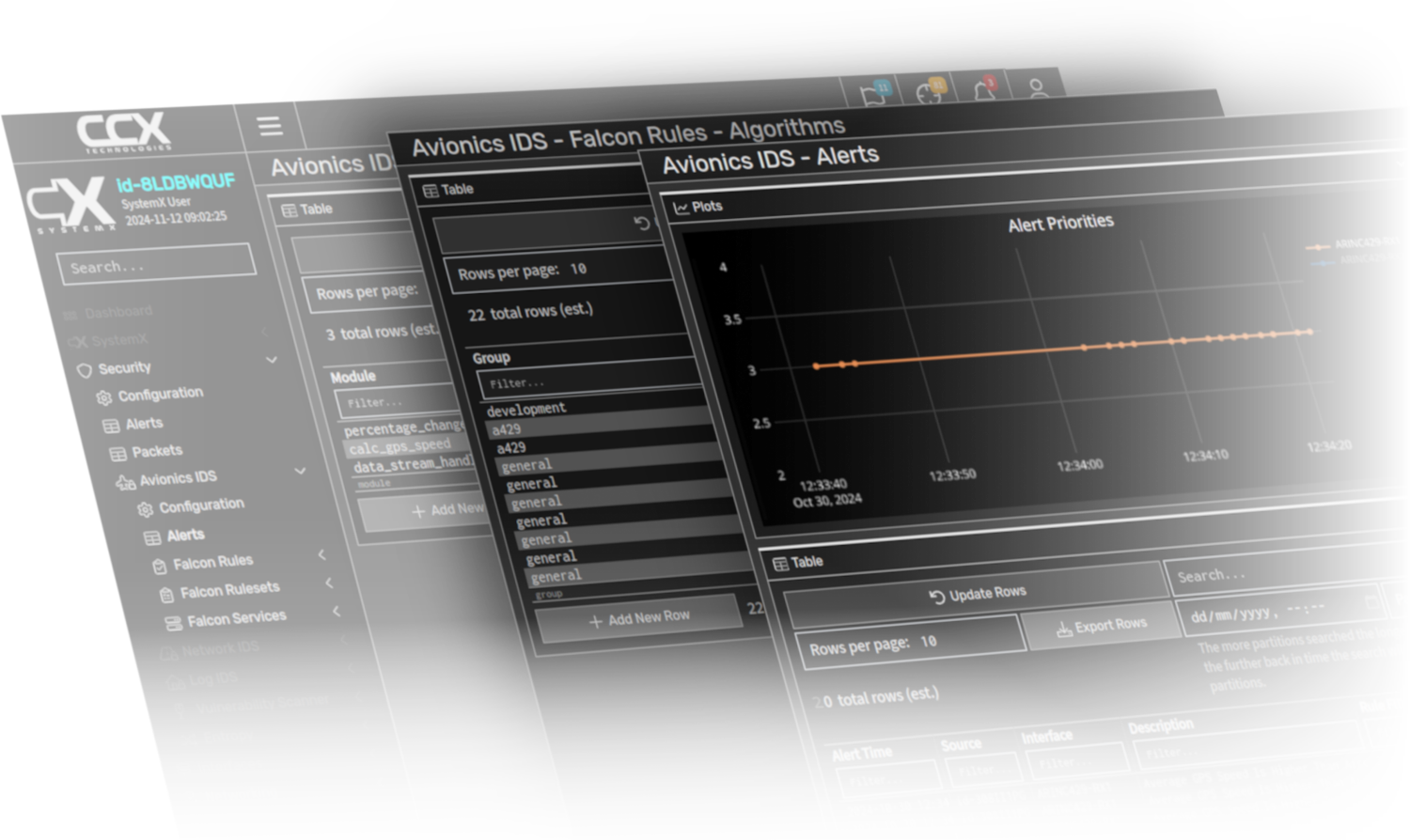The height and width of the screenshot is (840, 1410).
Task: Click Search field in Alerts table panel
Action: [1286, 568]
